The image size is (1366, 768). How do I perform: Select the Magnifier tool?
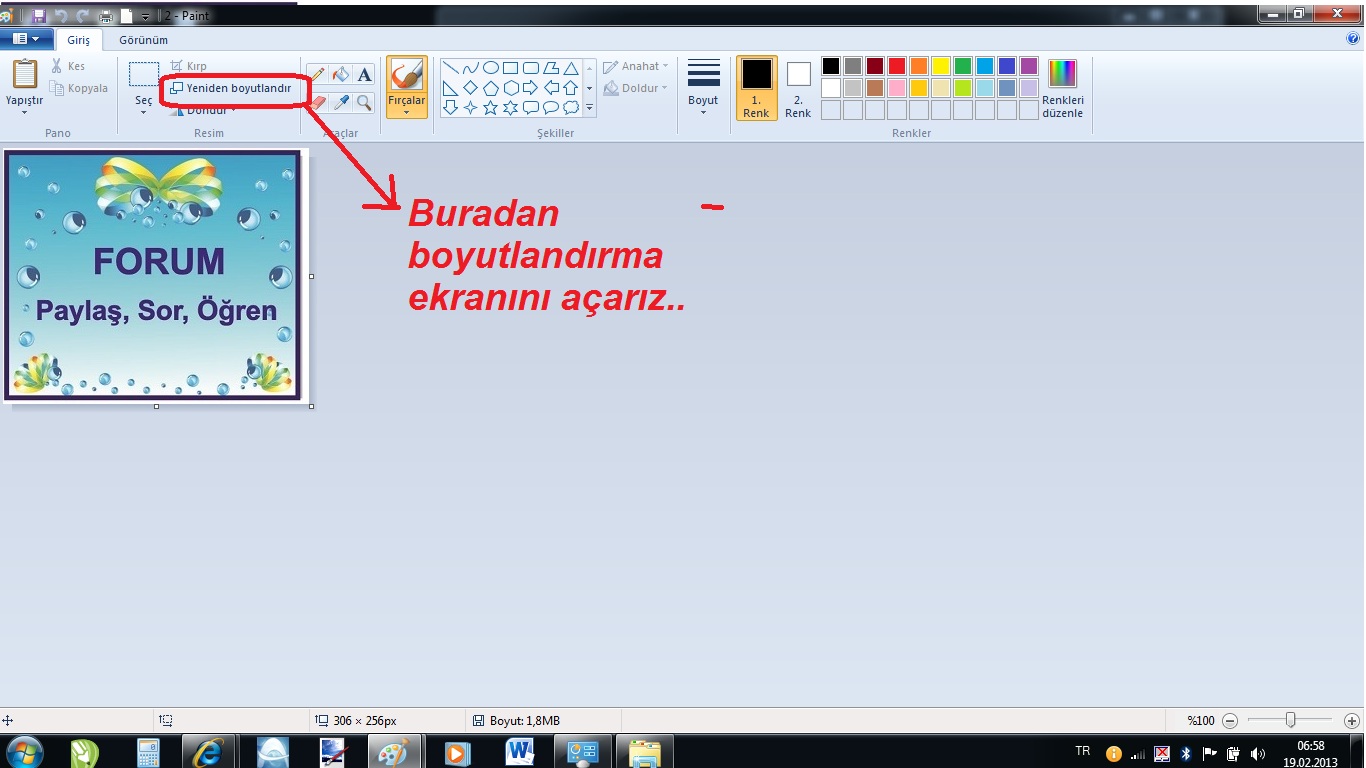point(364,102)
